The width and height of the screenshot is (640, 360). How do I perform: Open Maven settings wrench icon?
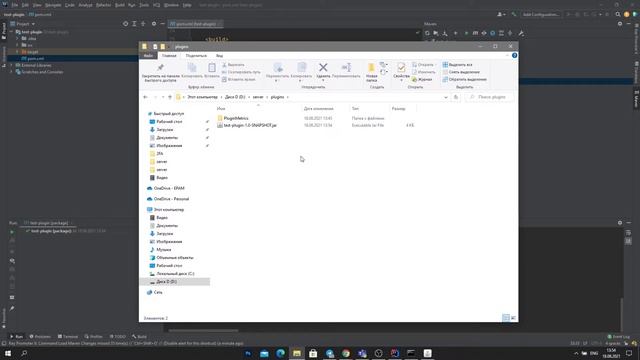[521, 33]
